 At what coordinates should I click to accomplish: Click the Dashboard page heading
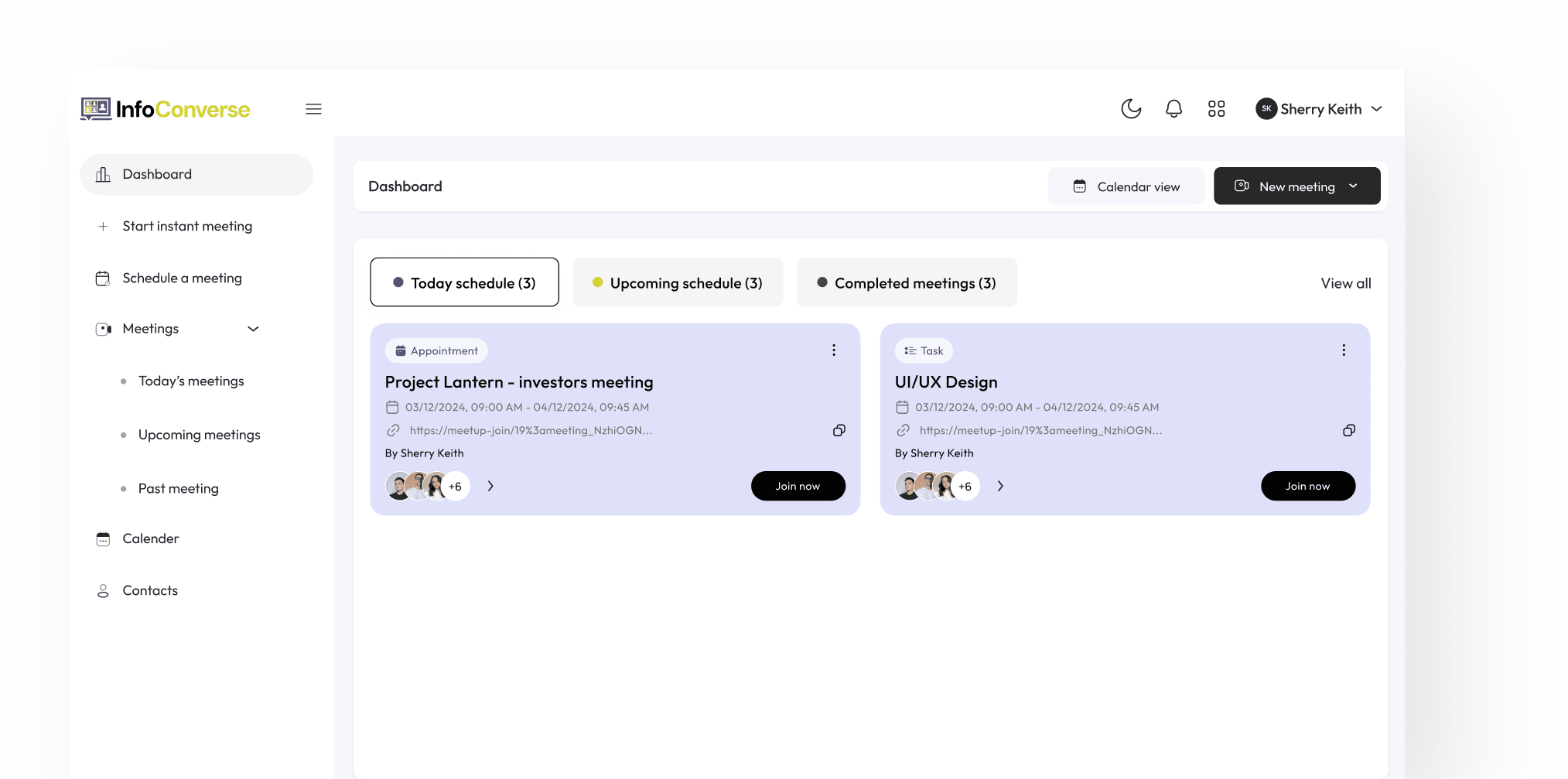[x=405, y=186]
